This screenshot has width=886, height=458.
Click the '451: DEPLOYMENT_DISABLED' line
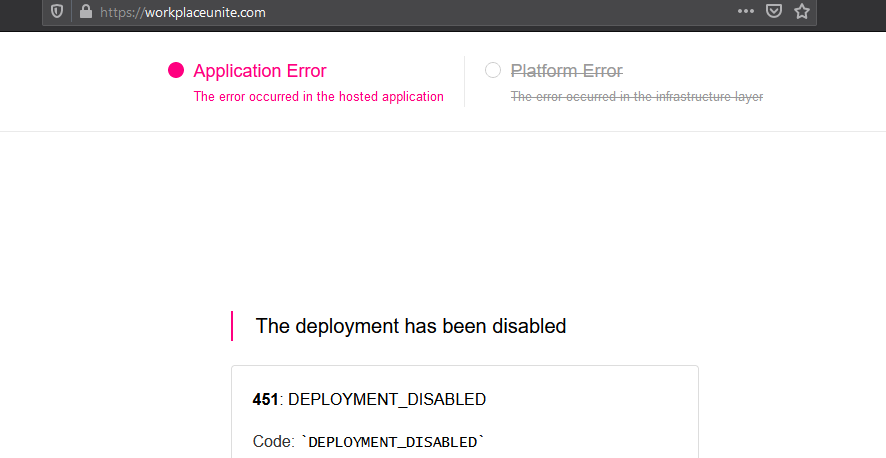pos(369,399)
